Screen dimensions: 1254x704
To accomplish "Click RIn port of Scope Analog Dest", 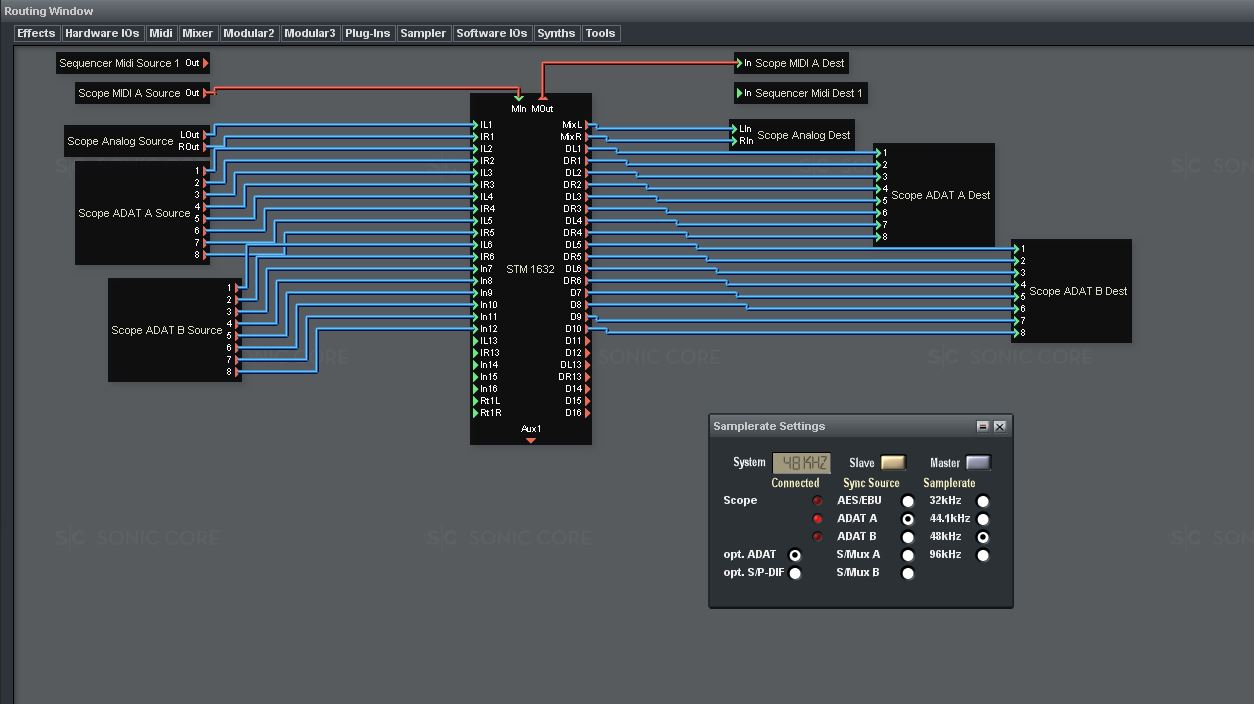I will click(x=735, y=141).
